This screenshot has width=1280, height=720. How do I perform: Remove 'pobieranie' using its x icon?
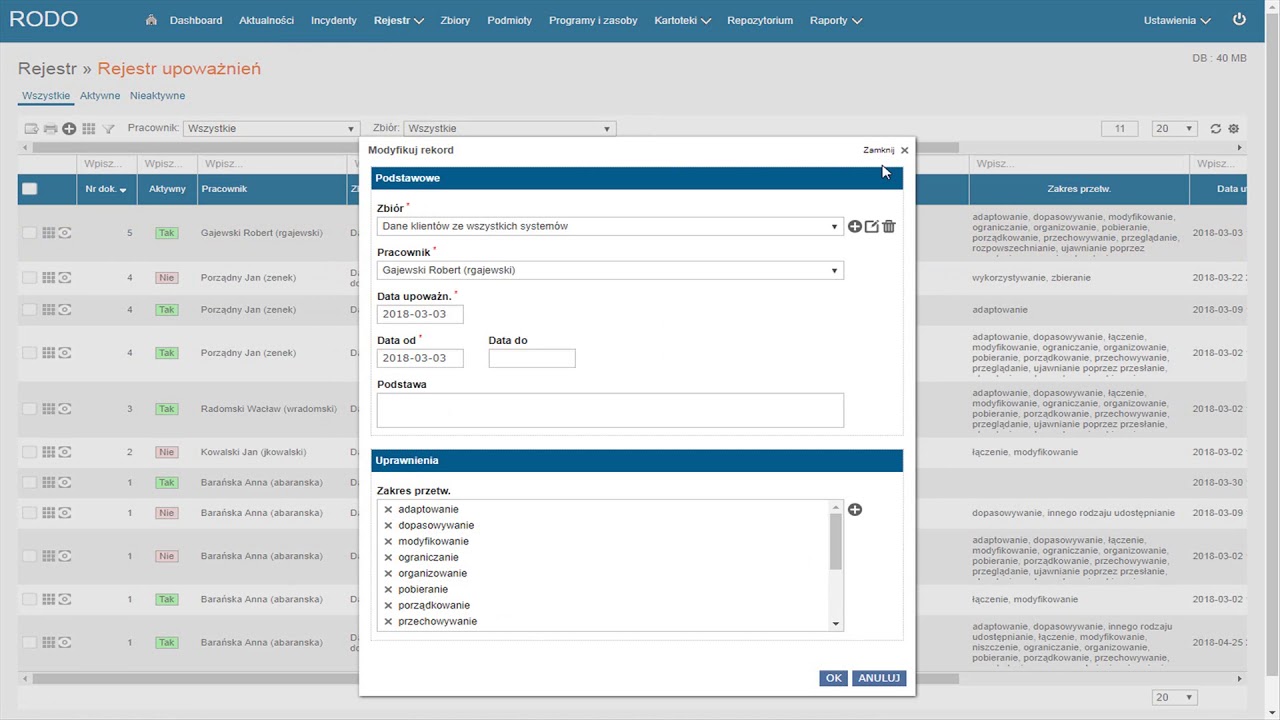tap(388, 590)
